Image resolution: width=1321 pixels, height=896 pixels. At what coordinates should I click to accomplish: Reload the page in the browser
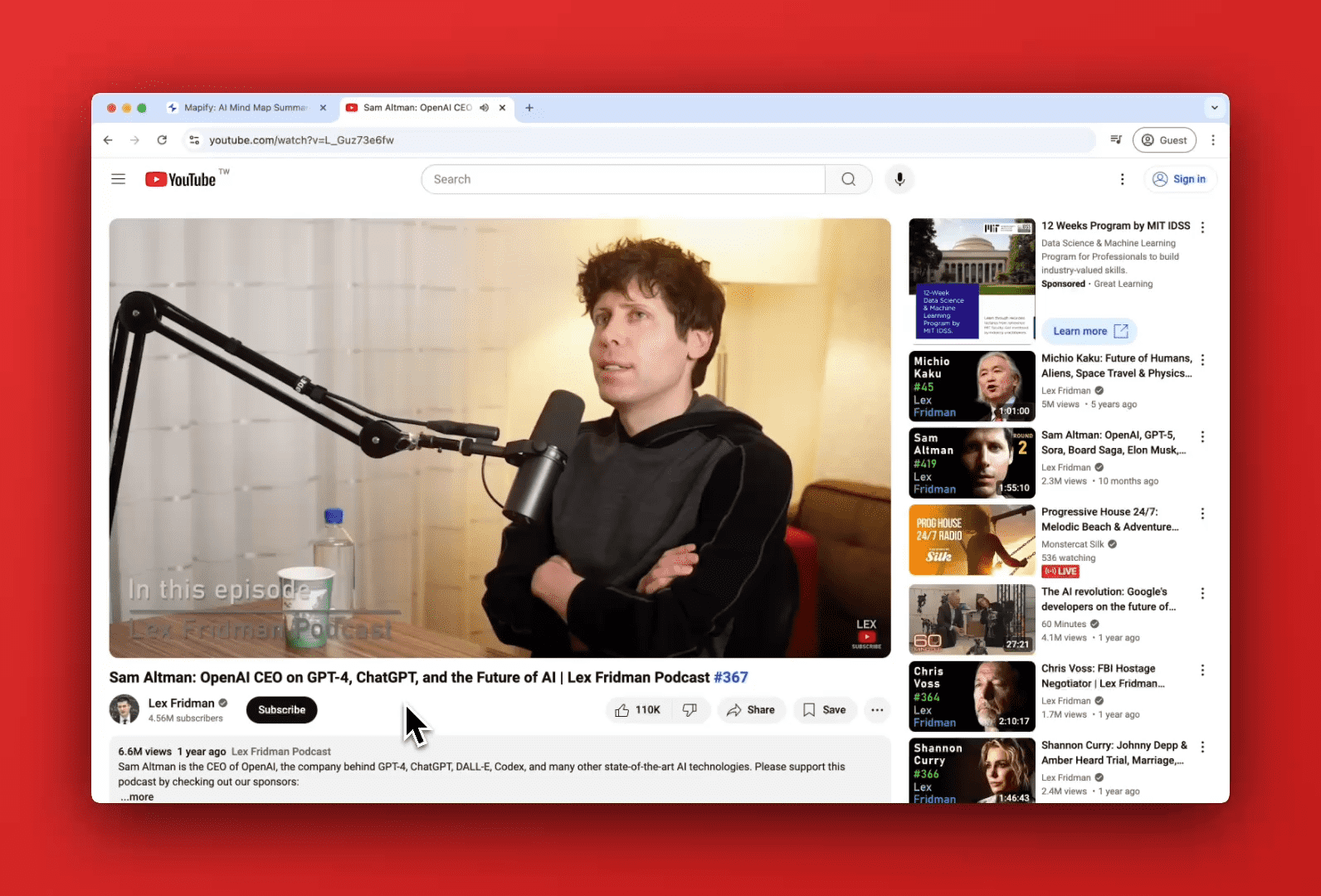pyautogui.click(x=162, y=140)
